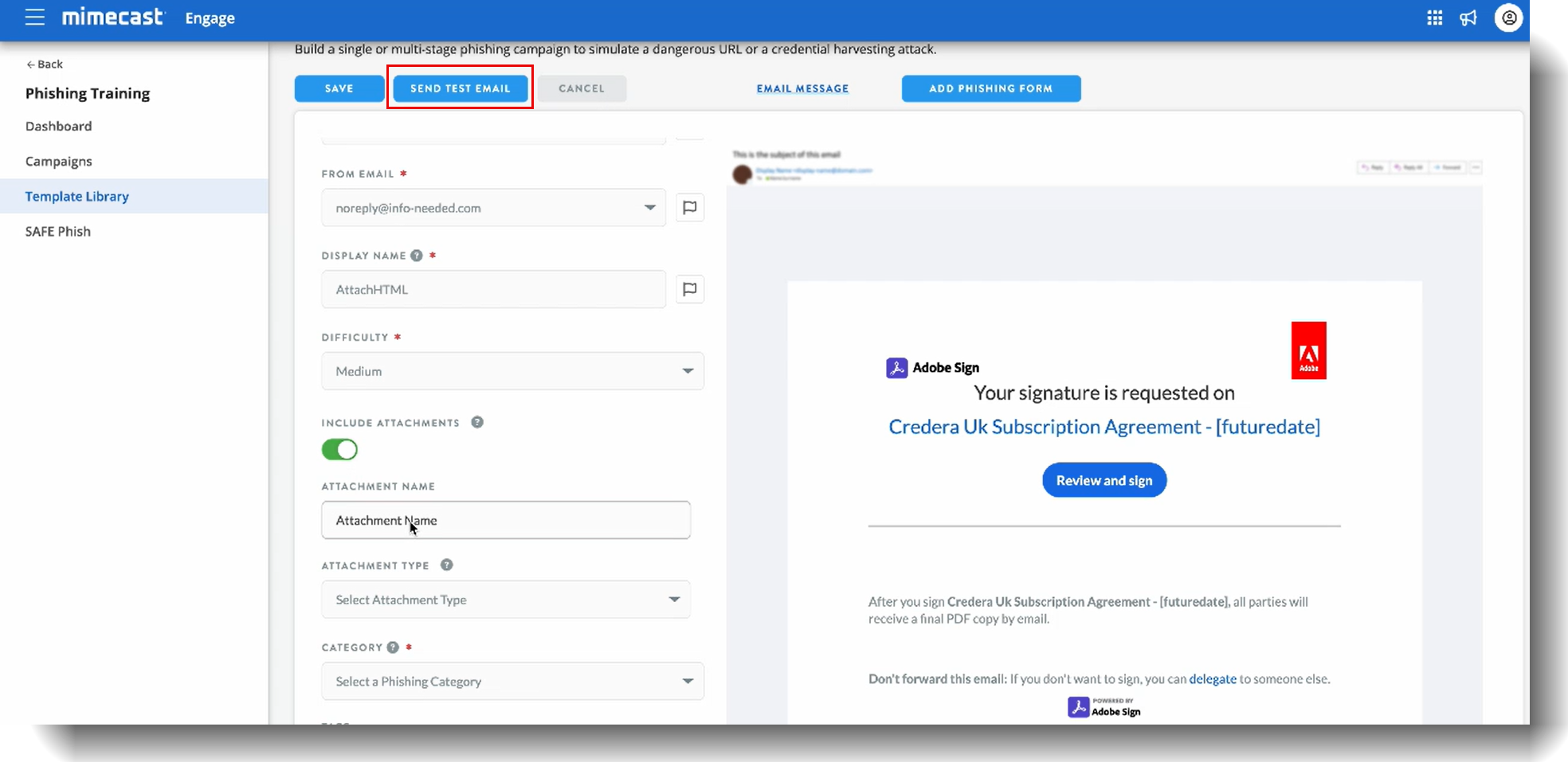This screenshot has width=1568, height=762.
Task: Click the flag icon beside From Email
Action: 690,208
